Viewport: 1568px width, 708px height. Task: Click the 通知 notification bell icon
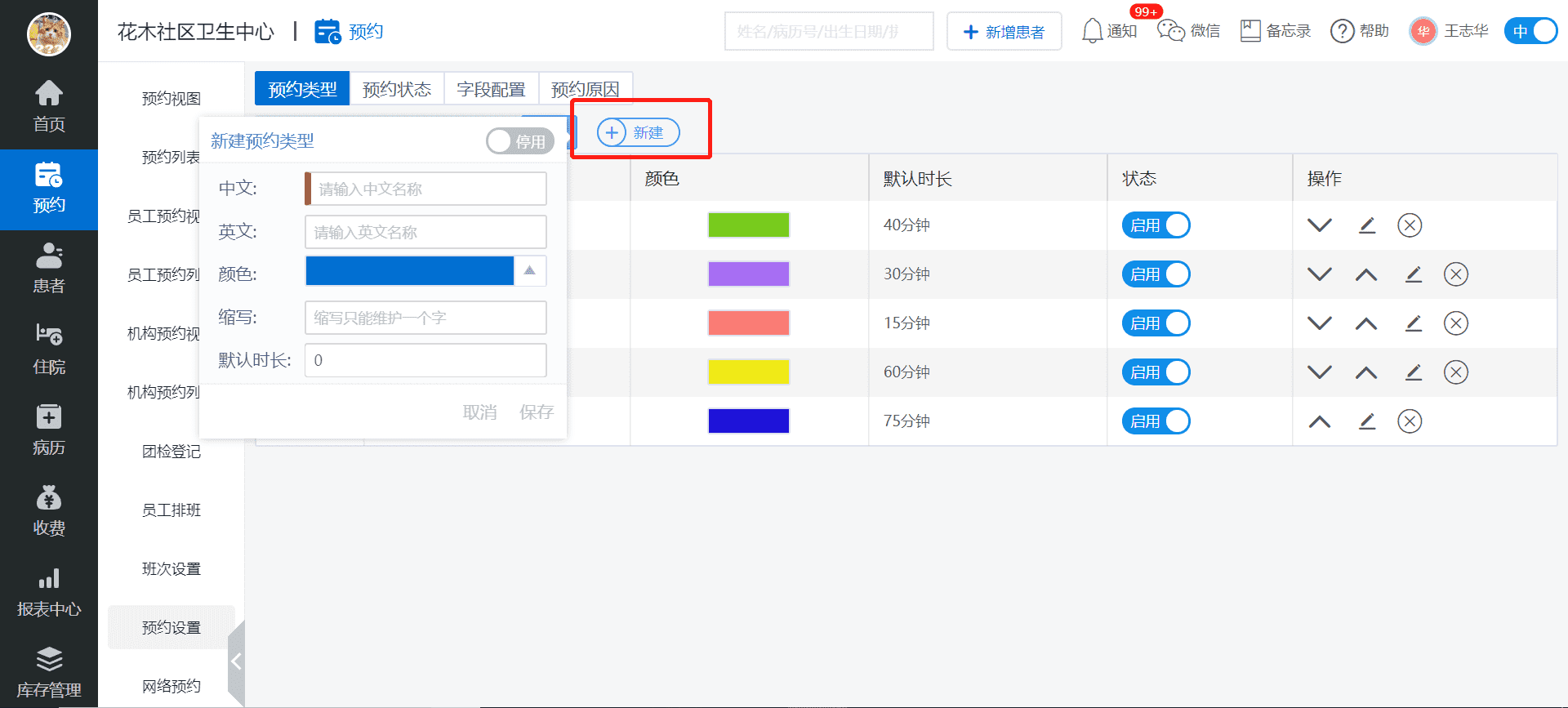click(x=1093, y=31)
